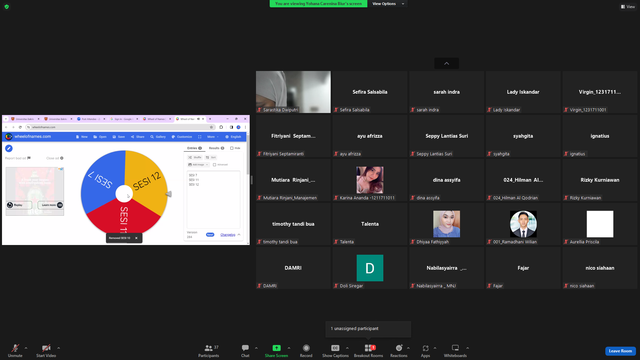The width and height of the screenshot is (640, 360).
Task: Click the green Share Screen icon
Action: pos(276,348)
